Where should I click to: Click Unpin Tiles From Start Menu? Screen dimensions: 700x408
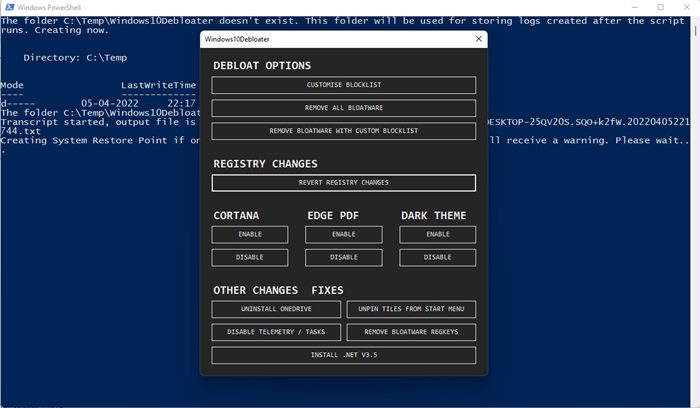pos(411,309)
